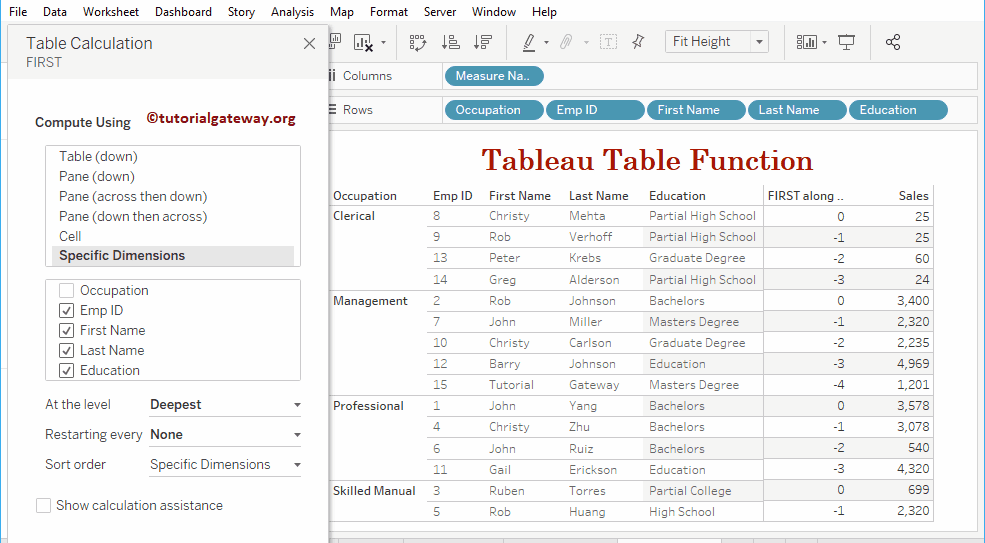
Task: Click the Sort Descending icon
Action: [482, 42]
